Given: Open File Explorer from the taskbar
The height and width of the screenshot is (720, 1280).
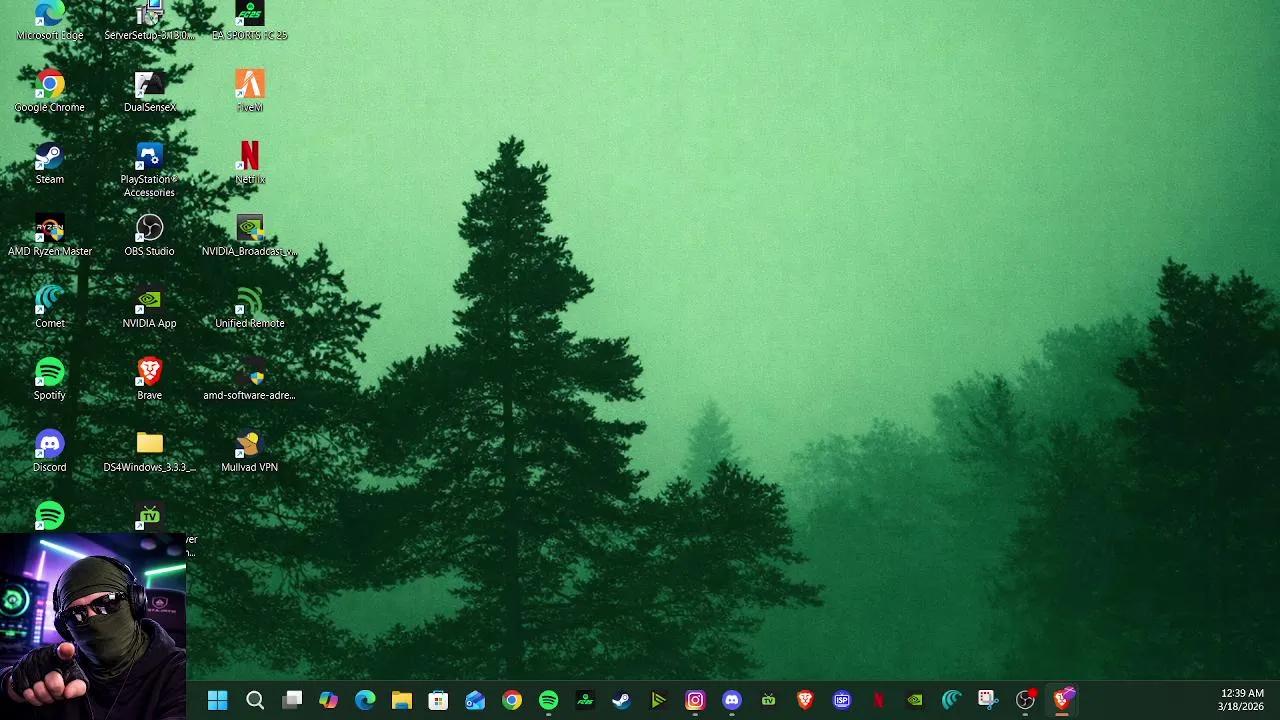Looking at the screenshot, I should point(402,700).
